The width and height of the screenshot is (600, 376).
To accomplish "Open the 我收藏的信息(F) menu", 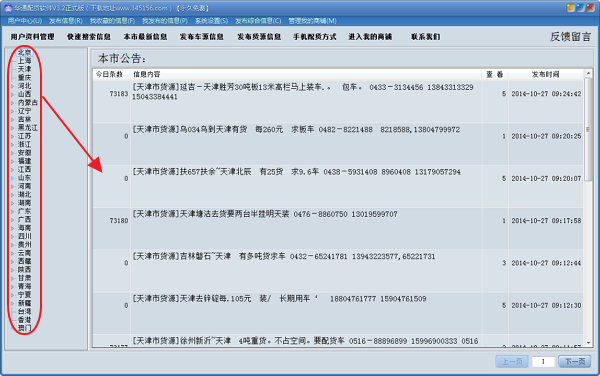I will (x=112, y=21).
